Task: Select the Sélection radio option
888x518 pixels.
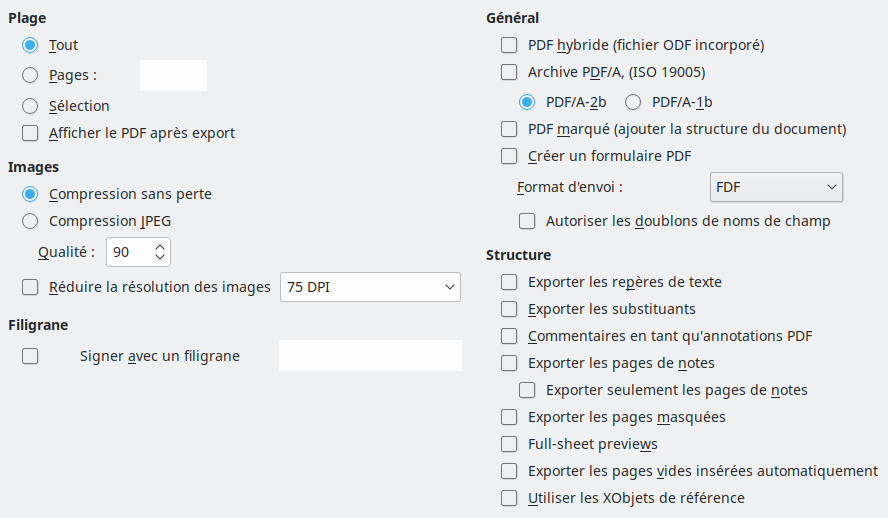Action: [30, 106]
